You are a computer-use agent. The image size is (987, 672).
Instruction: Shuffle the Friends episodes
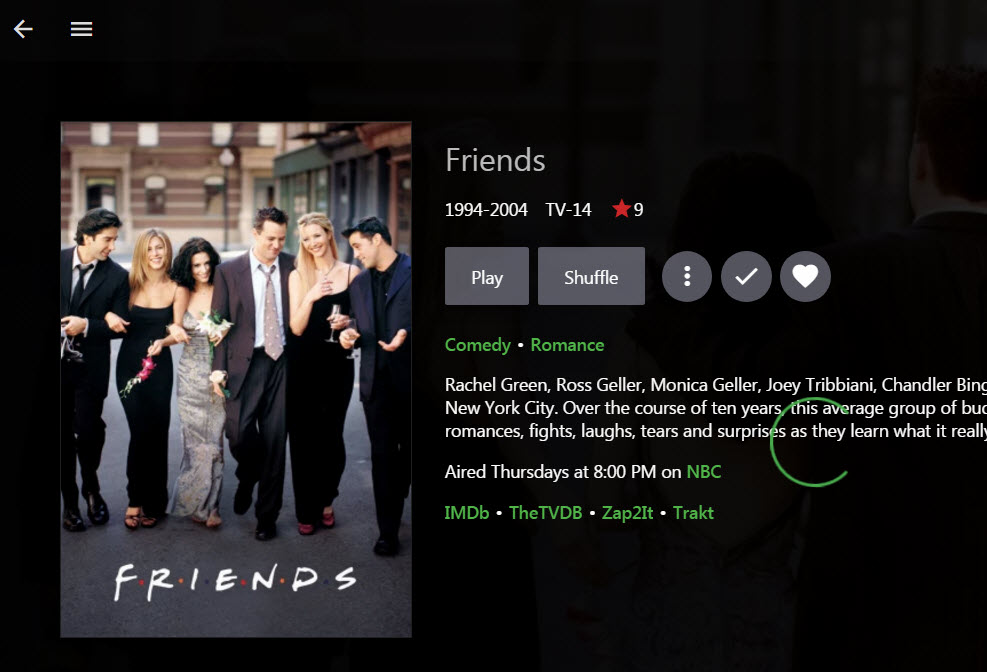pos(591,276)
